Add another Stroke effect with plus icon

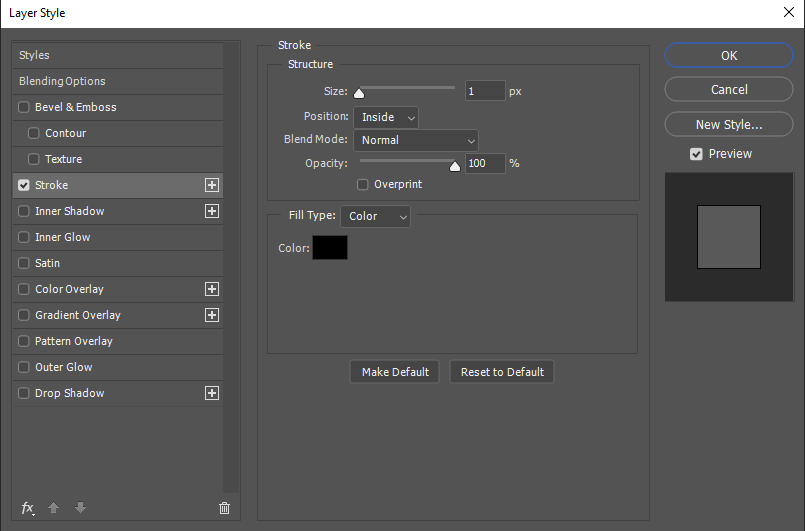tap(212, 185)
